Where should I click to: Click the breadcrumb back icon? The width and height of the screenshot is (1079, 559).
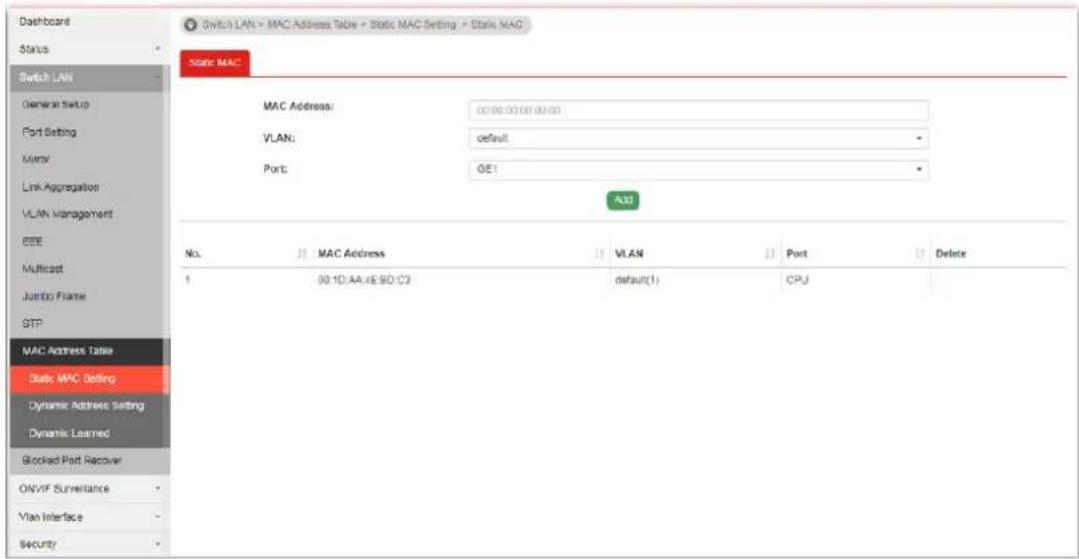point(191,25)
